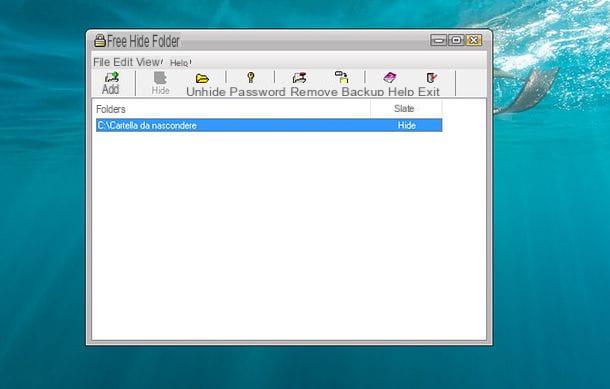Click the State column header

pos(406,109)
